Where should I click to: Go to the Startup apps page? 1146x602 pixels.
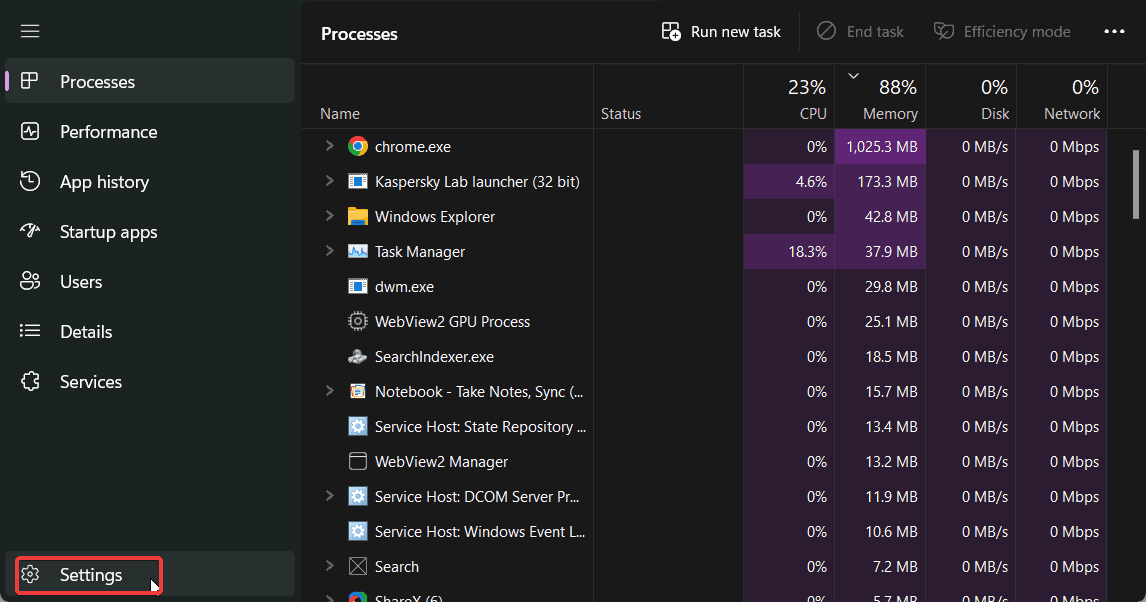point(150,232)
